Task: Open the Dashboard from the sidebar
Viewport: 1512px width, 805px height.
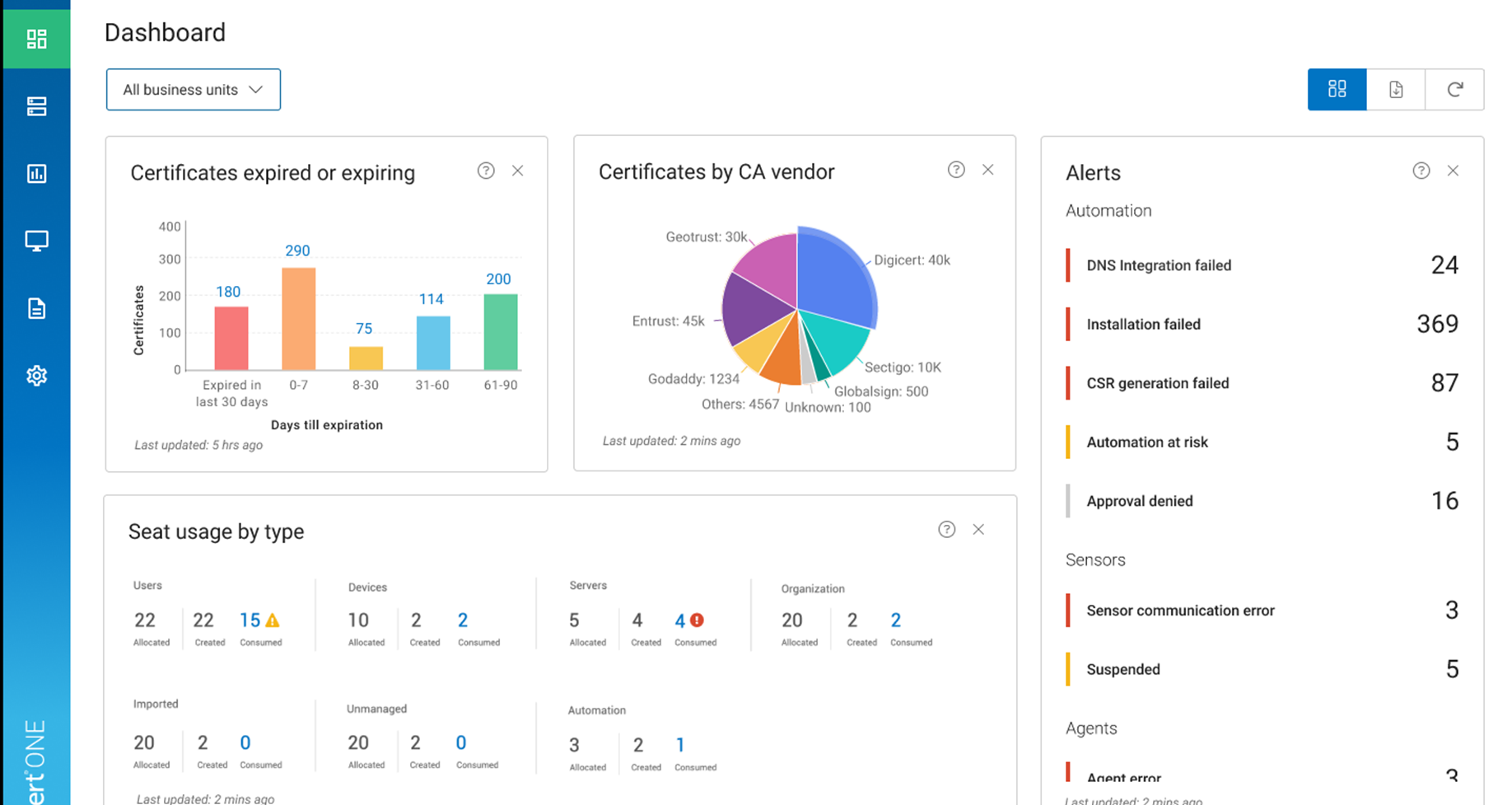Action: tap(36, 38)
